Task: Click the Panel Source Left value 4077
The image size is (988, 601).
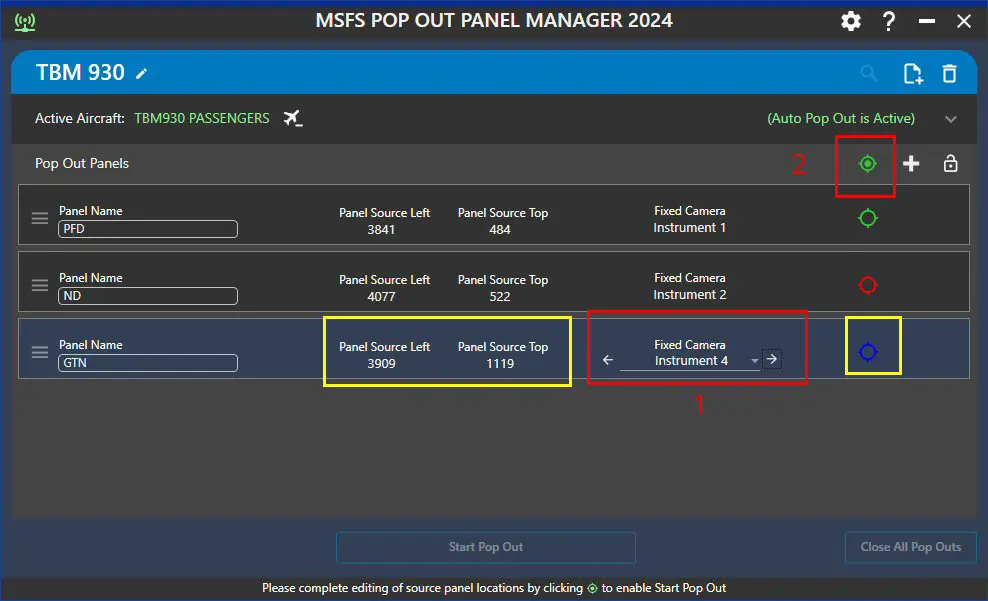Action: [381, 297]
